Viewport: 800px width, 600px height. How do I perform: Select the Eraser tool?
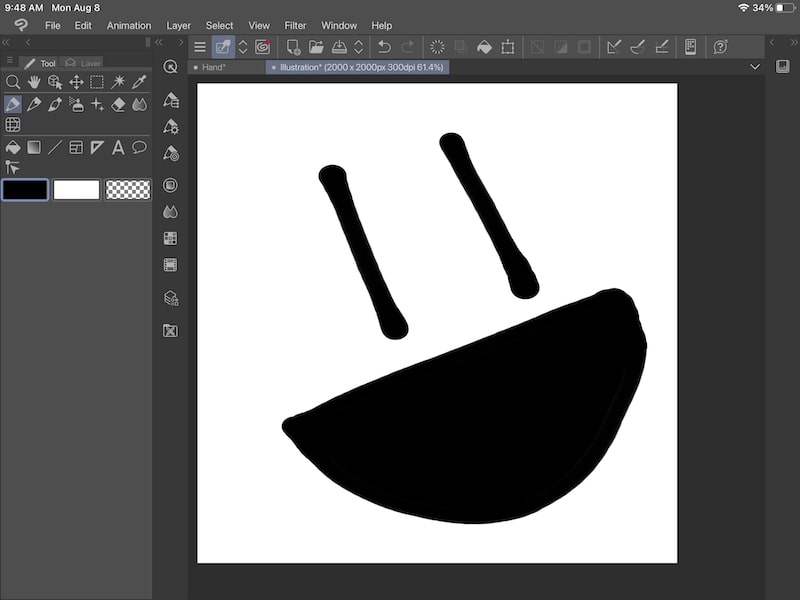(117, 104)
